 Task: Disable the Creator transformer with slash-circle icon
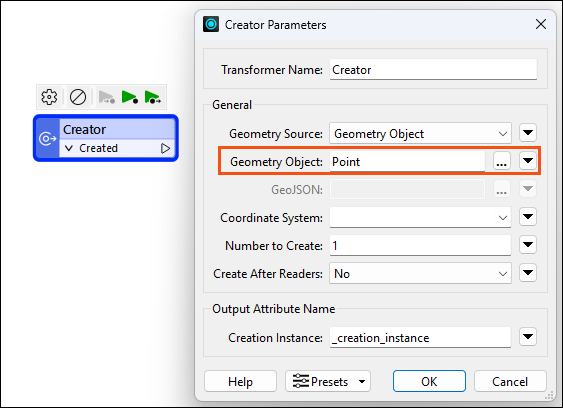[78, 97]
